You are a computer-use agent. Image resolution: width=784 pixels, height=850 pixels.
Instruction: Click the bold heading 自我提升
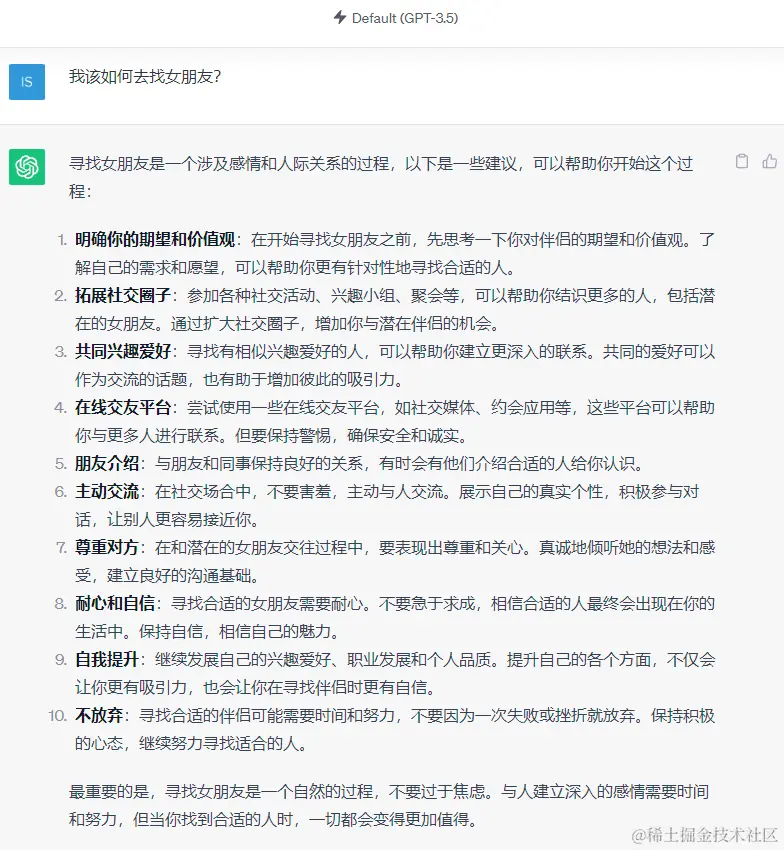click(107, 659)
